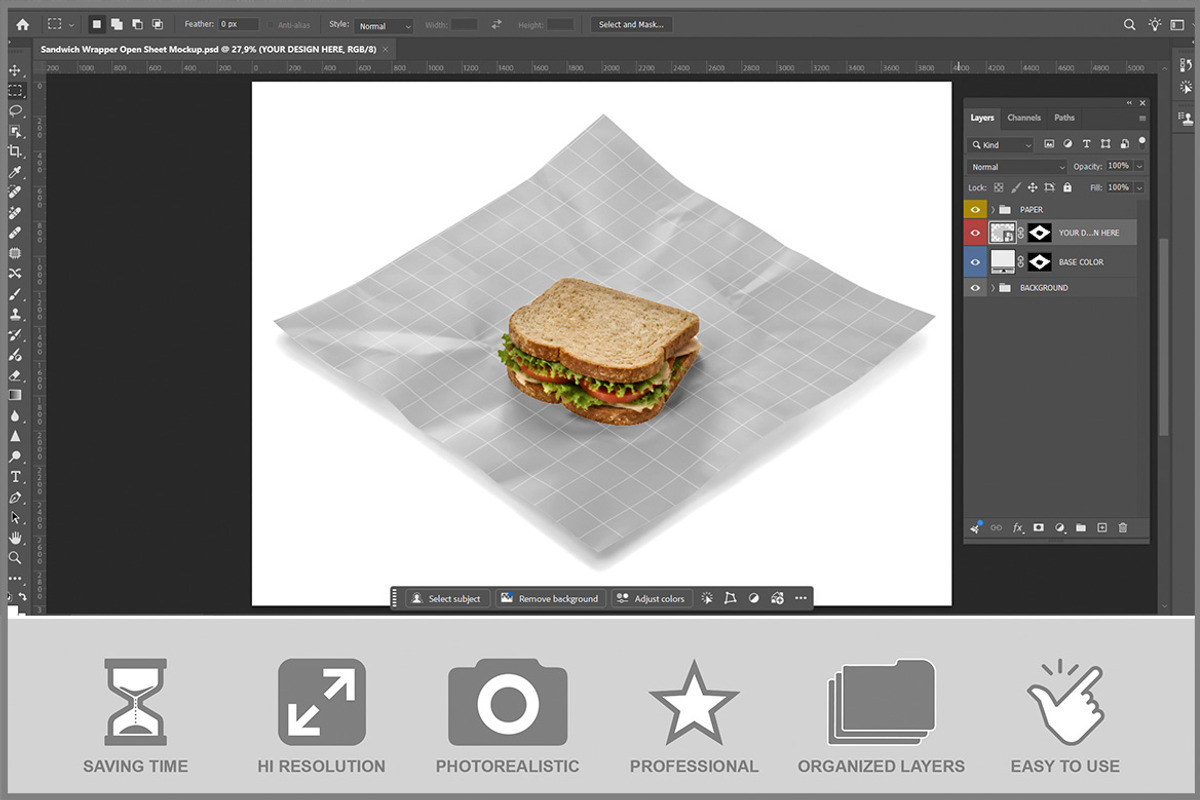Go to the Home screen icon
This screenshot has height=800, width=1200.
coord(22,24)
